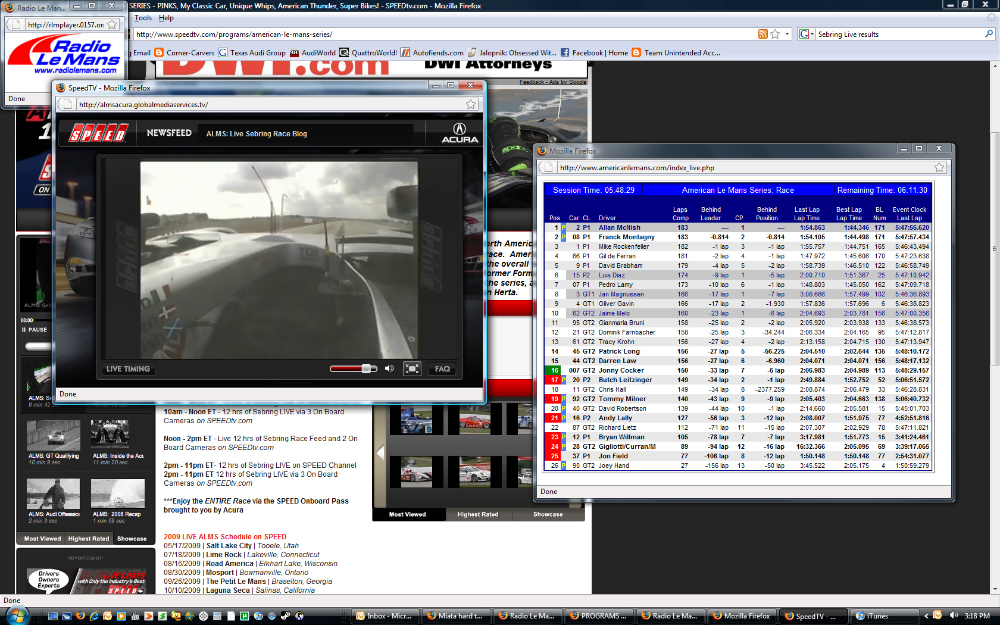Click the SPEED logo in the video player
This screenshot has width=1000, height=625.
pyautogui.click(x=98, y=133)
